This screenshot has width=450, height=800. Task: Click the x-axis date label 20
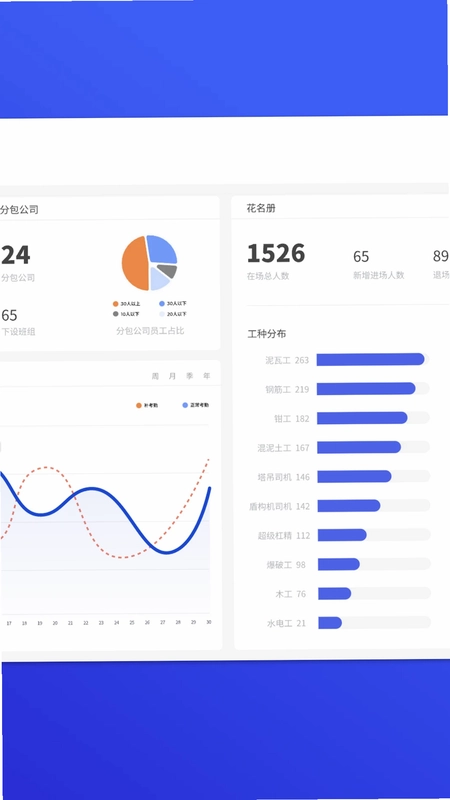(55, 623)
